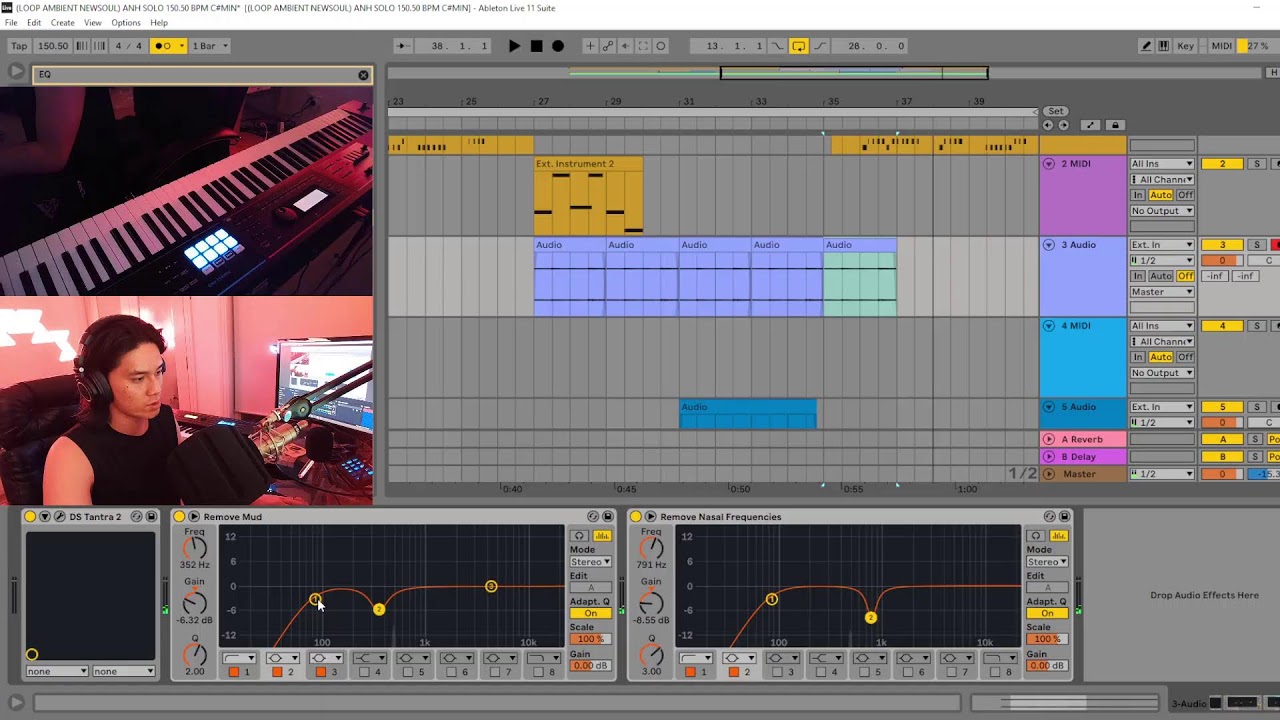Viewport: 1280px width, 720px height.
Task: Click the Remove Mud Freq knob
Action: click(195, 548)
